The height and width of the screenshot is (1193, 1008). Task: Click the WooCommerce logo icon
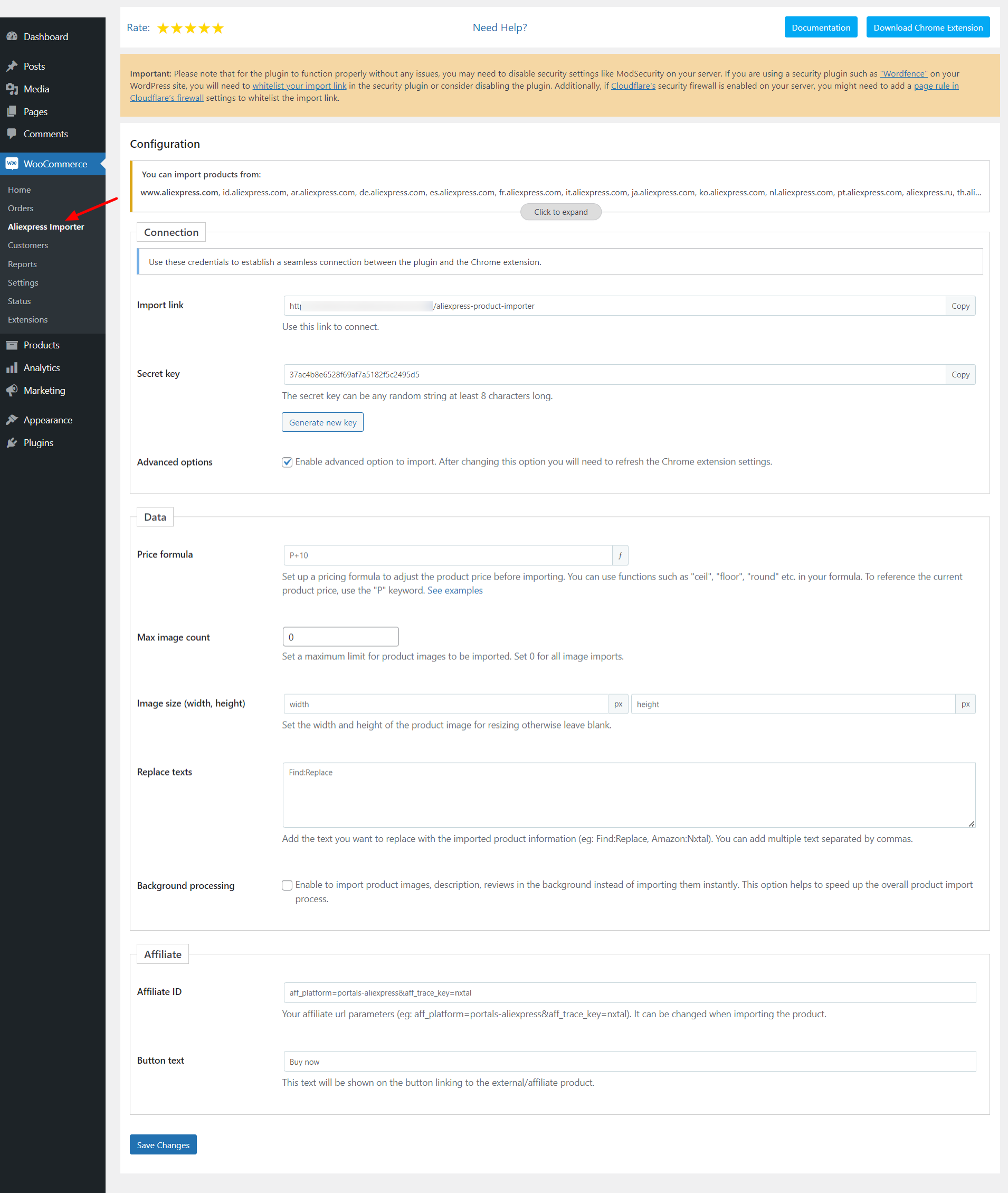point(12,164)
